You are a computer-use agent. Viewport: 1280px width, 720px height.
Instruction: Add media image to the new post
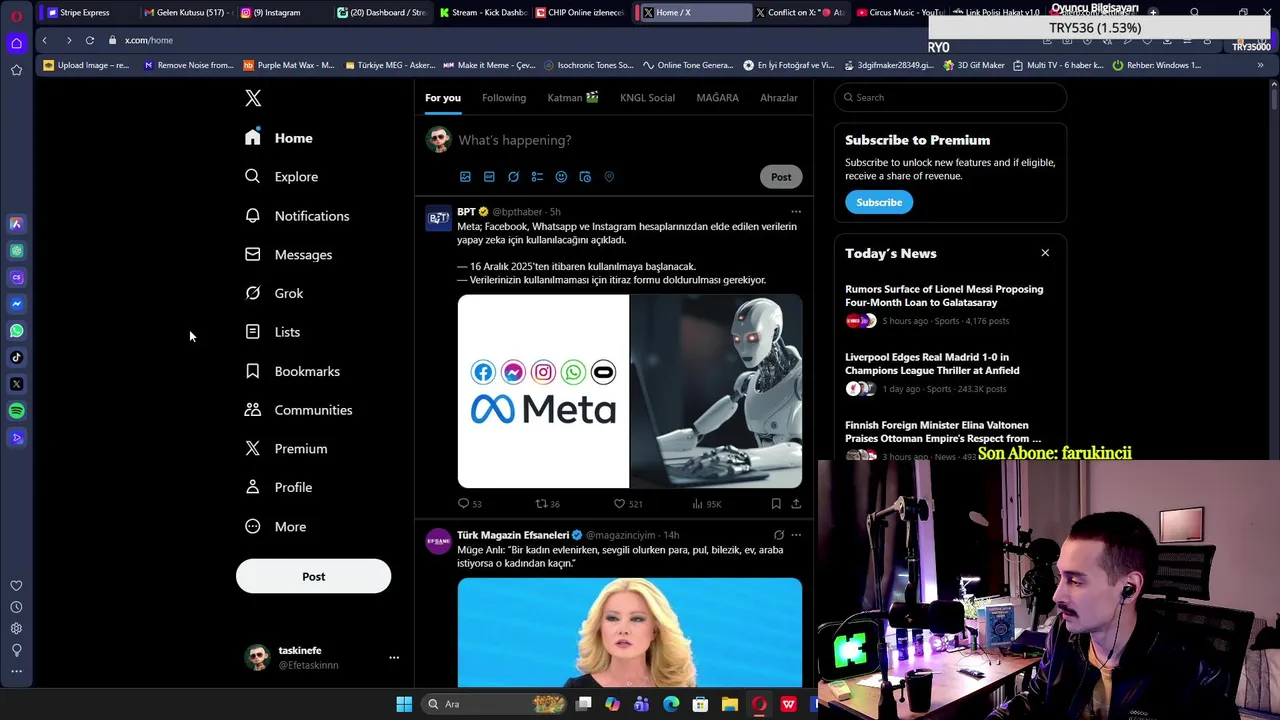tap(465, 177)
